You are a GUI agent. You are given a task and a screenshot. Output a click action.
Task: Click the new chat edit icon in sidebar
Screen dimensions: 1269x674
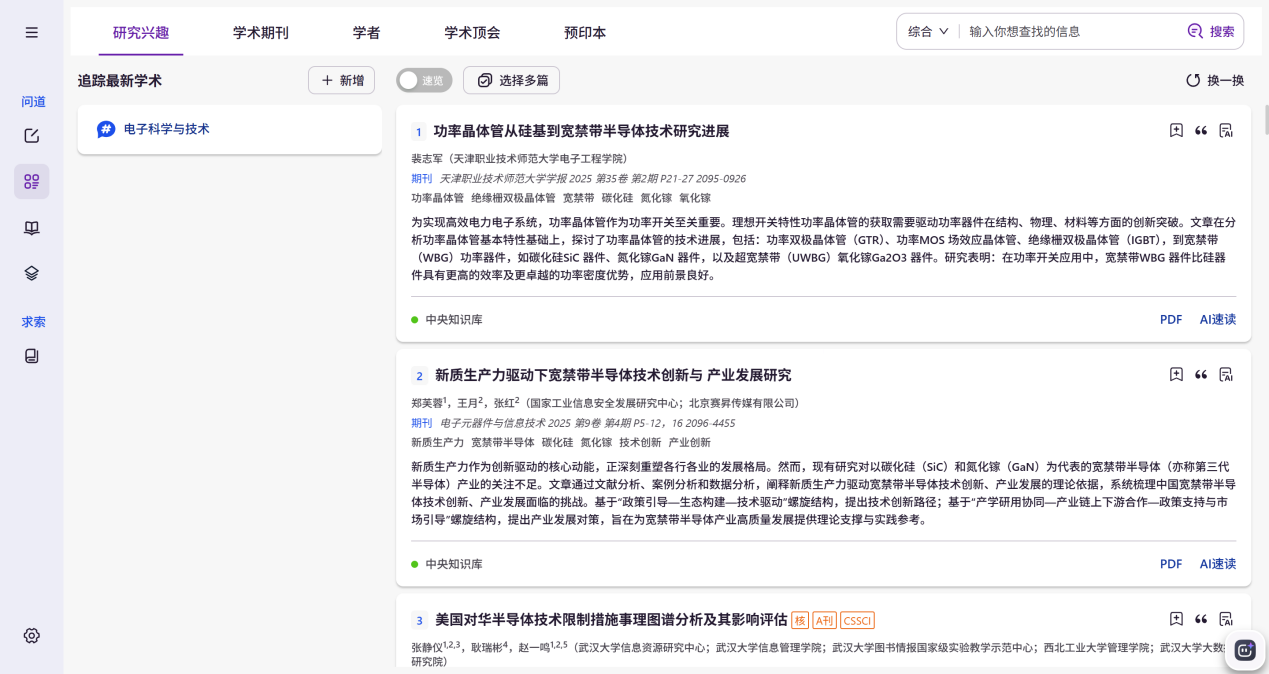pyautogui.click(x=32, y=136)
